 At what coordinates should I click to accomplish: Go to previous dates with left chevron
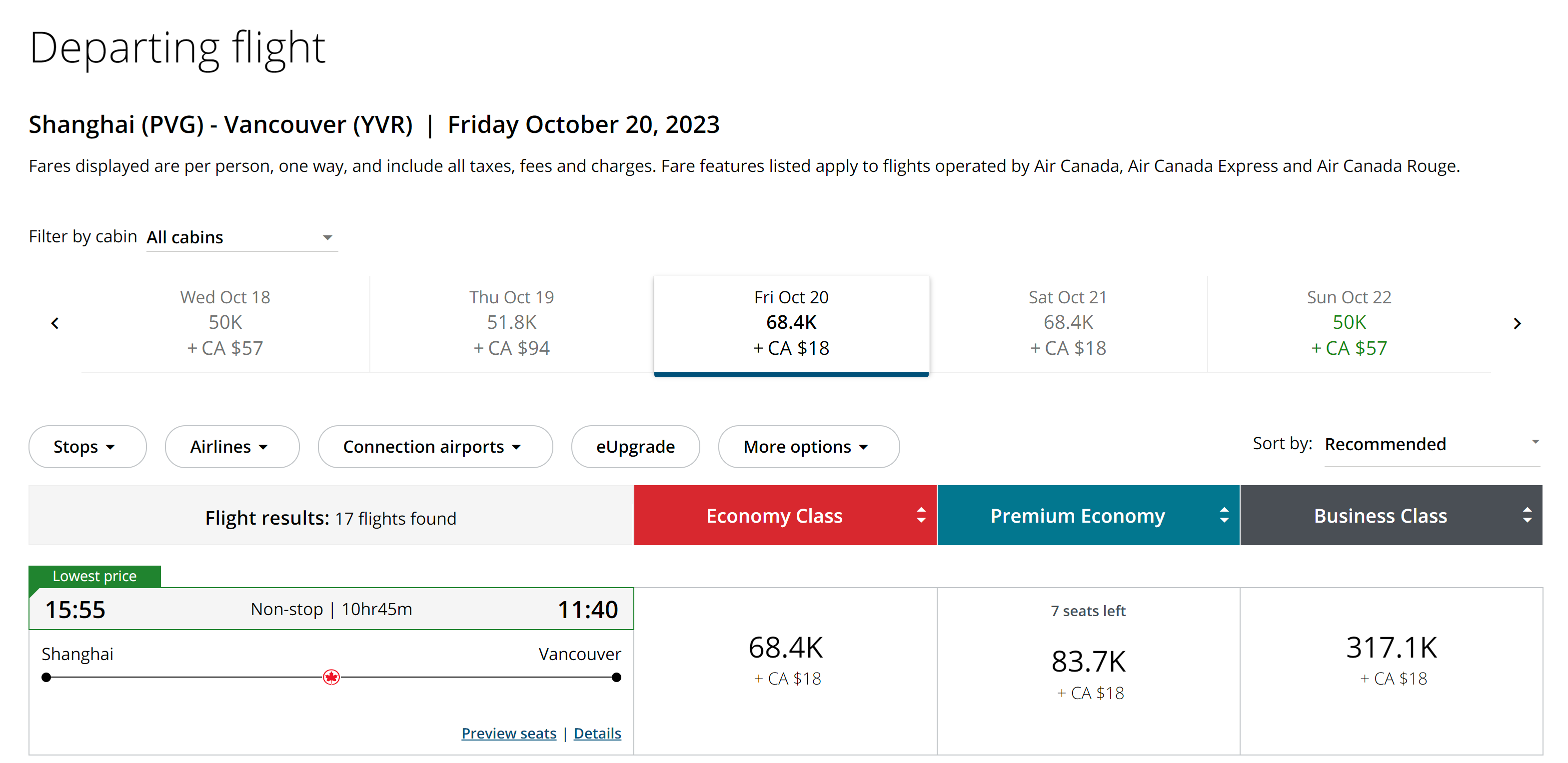tap(55, 323)
